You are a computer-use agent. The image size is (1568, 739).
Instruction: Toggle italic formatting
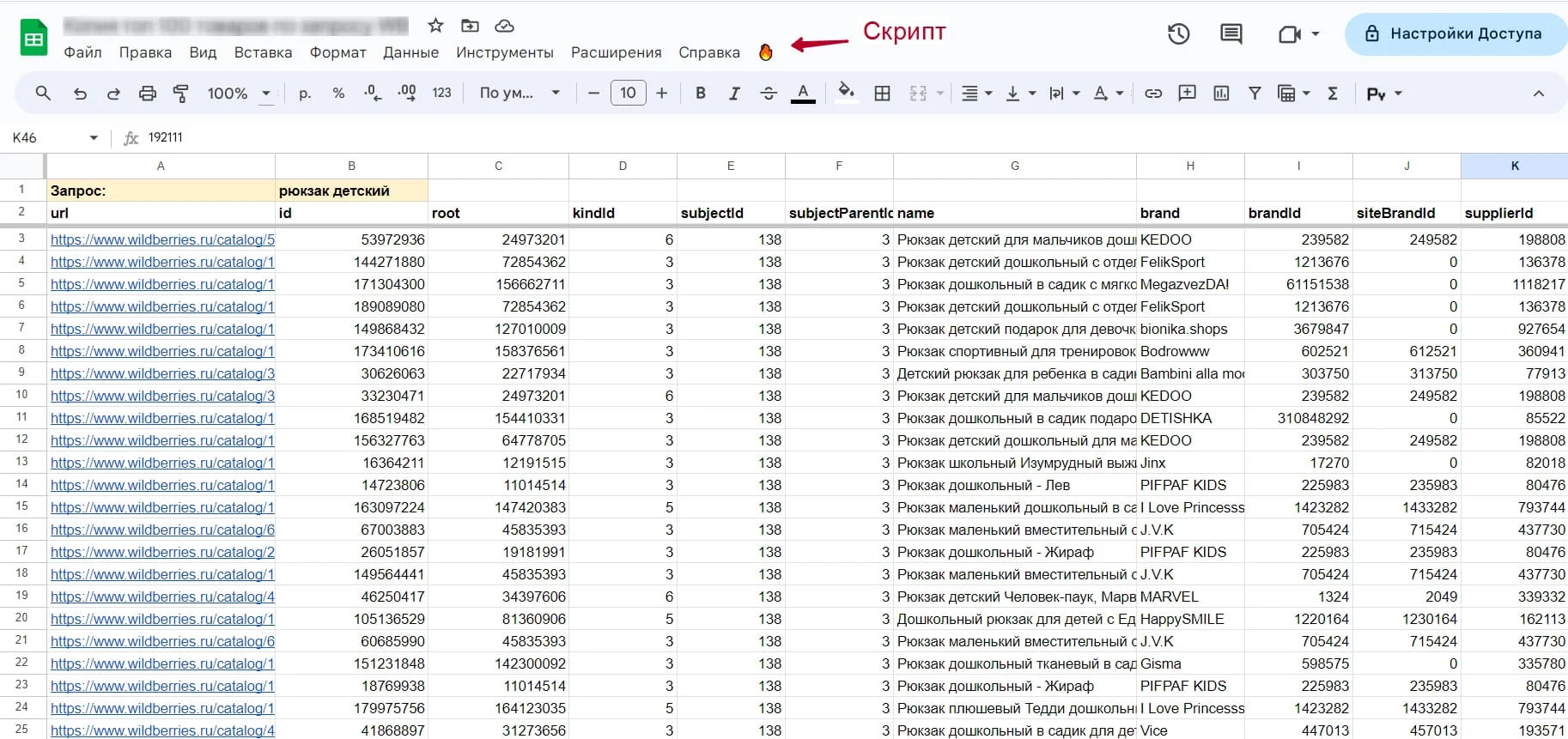[734, 94]
